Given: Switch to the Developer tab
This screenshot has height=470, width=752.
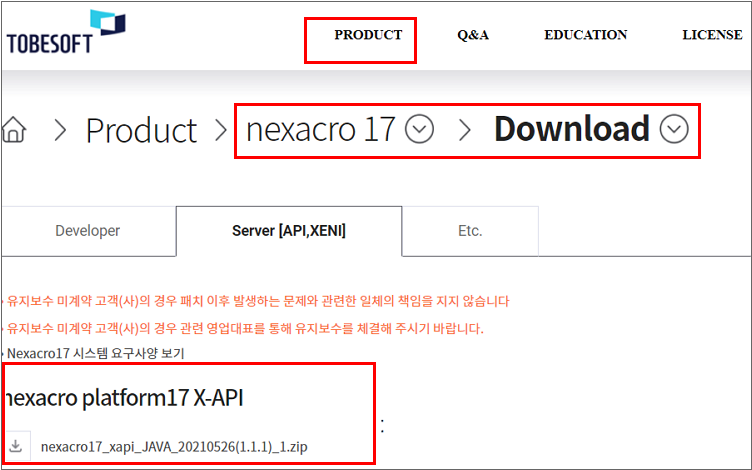Looking at the screenshot, I should pos(87,231).
